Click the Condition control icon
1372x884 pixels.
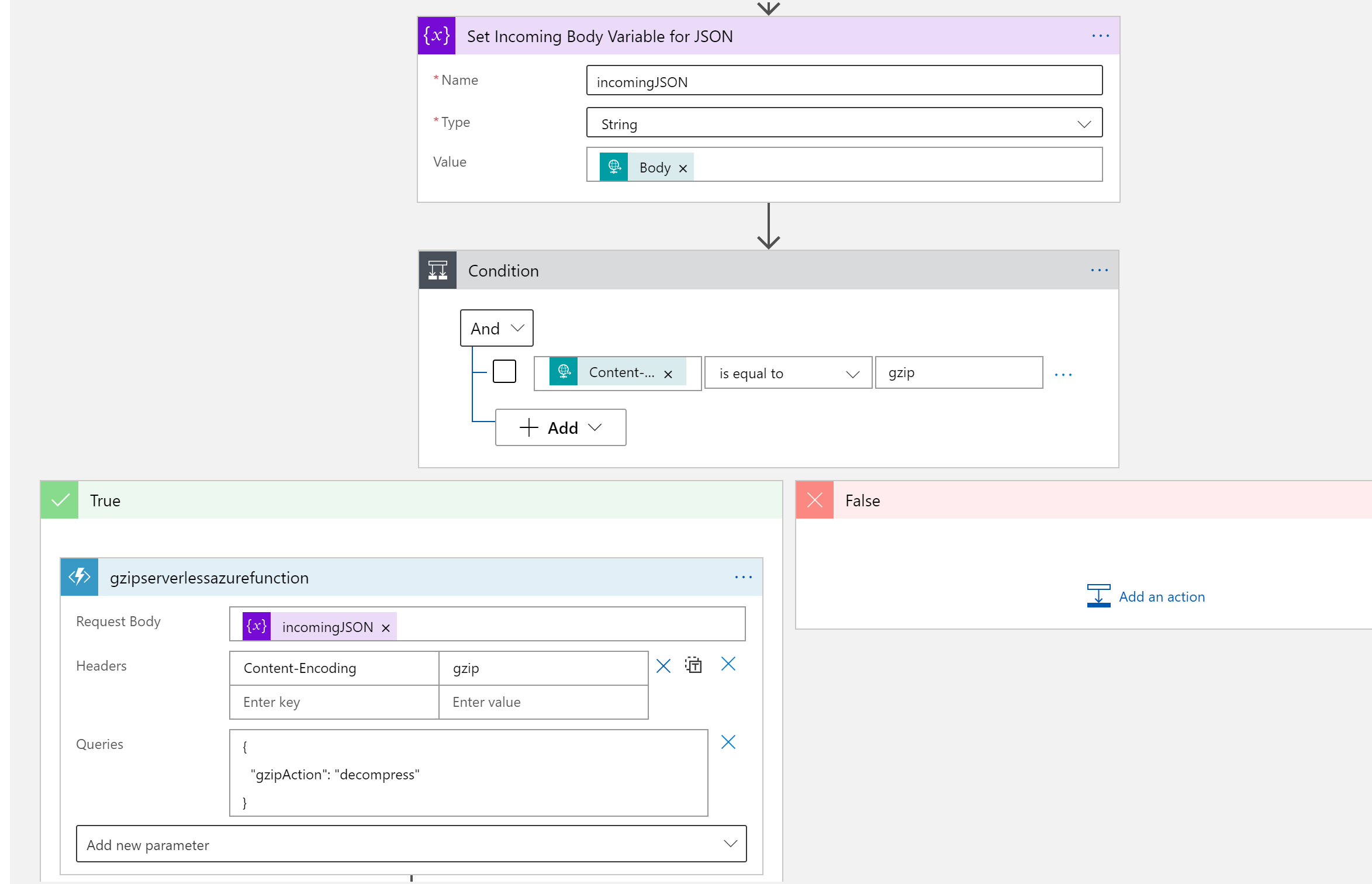(x=438, y=270)
